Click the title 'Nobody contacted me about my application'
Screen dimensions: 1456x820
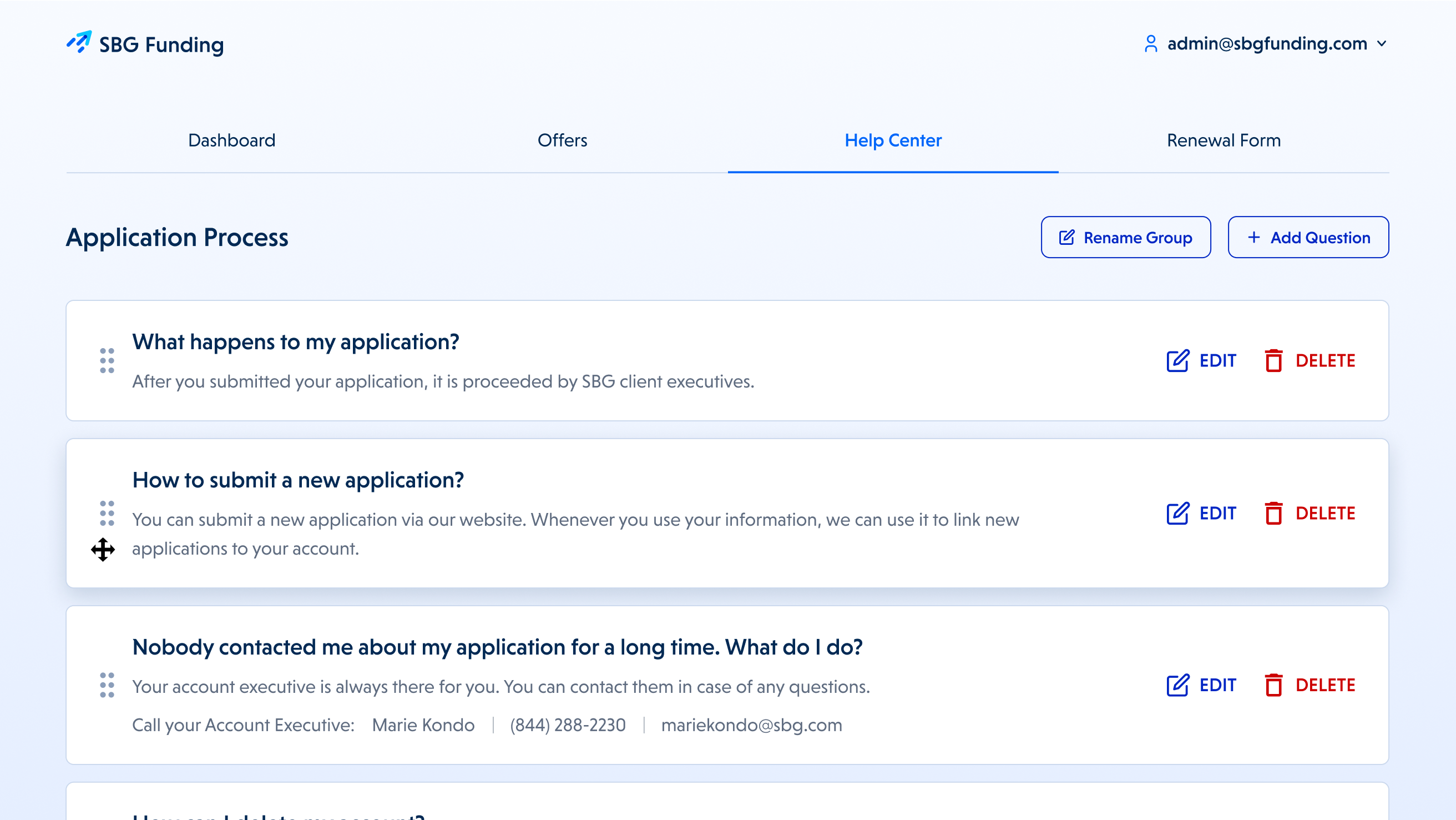point(497,647)
